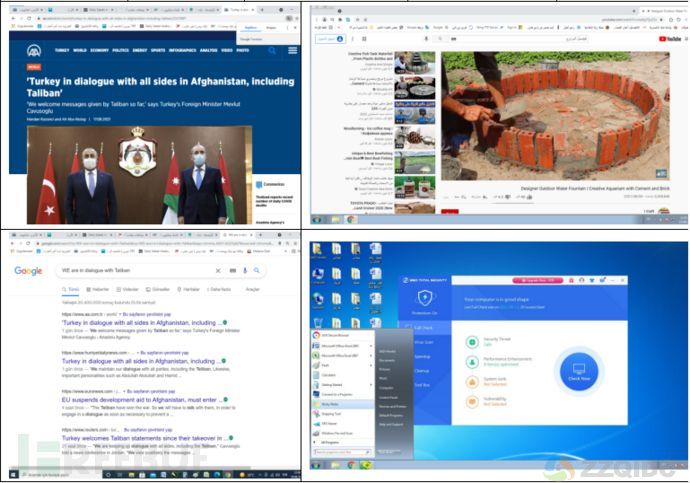
Task: Open the on-screen keyboard icon in Google search
Action: (x=233, y=271)
